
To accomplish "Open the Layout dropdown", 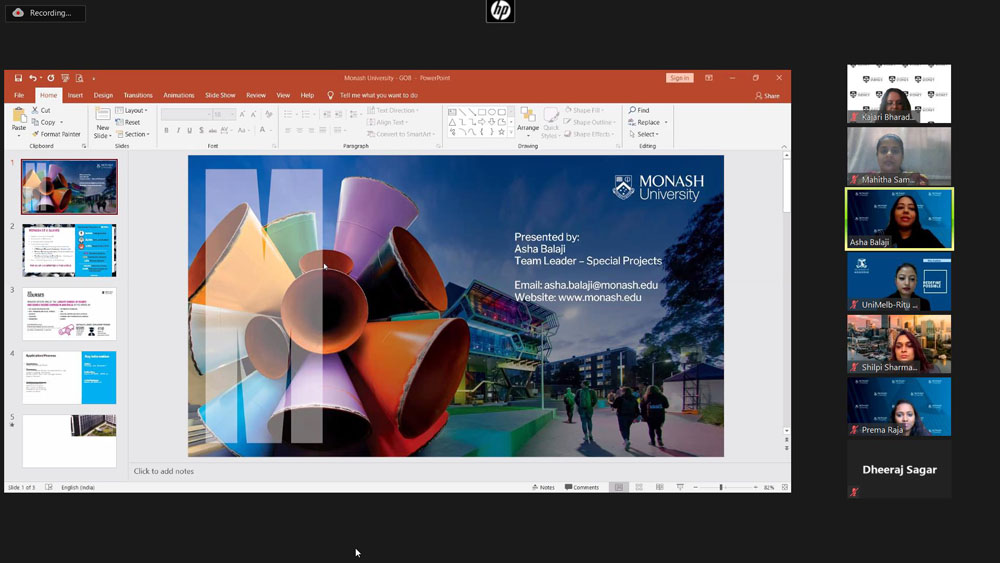I will point(131,110).
